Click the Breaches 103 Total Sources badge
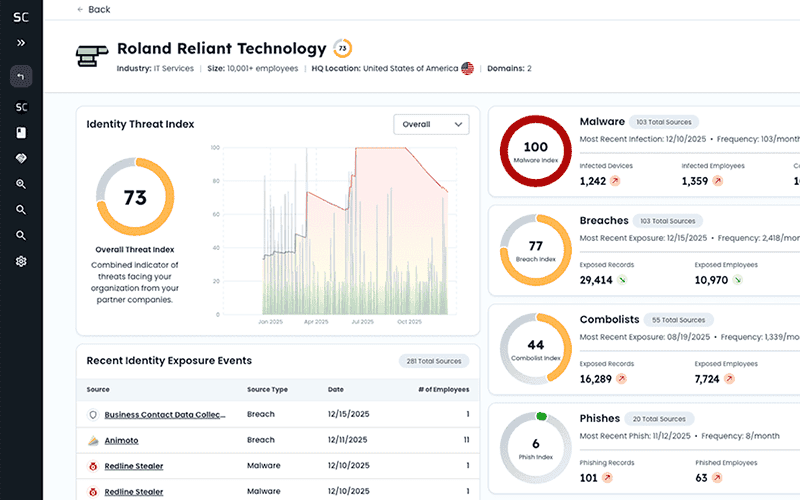The height and width of the screenshot is (500, 800). [x=668, y=221]
